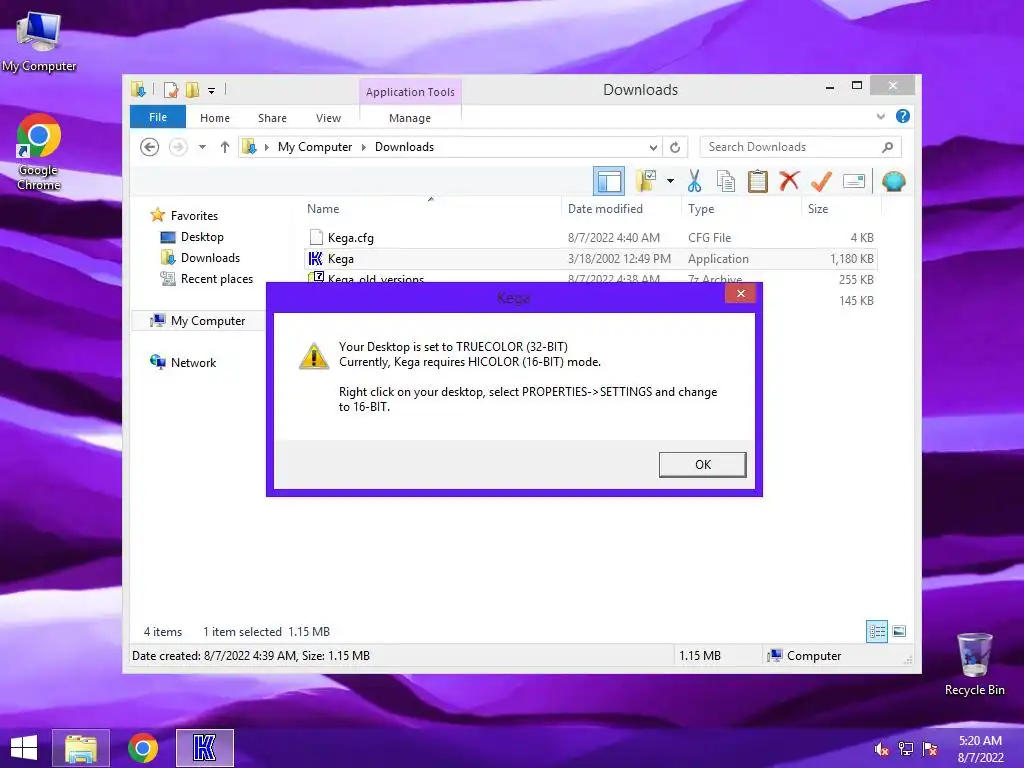
Task: Select the Kega.cfg file
Action: click(590, 238)
